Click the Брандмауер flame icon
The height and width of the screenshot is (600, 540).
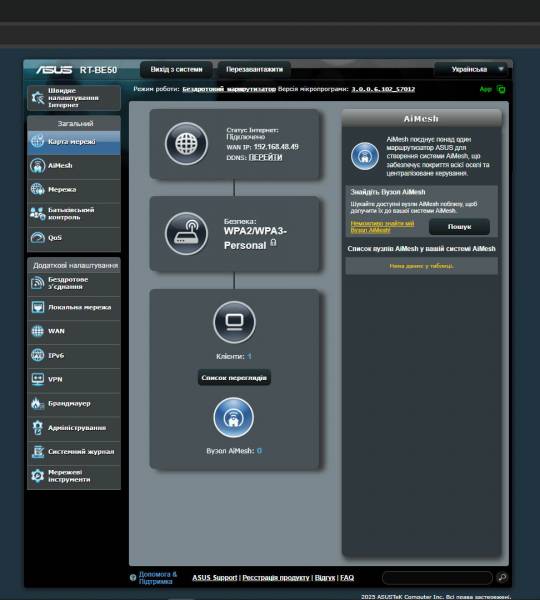pos(37,403)
